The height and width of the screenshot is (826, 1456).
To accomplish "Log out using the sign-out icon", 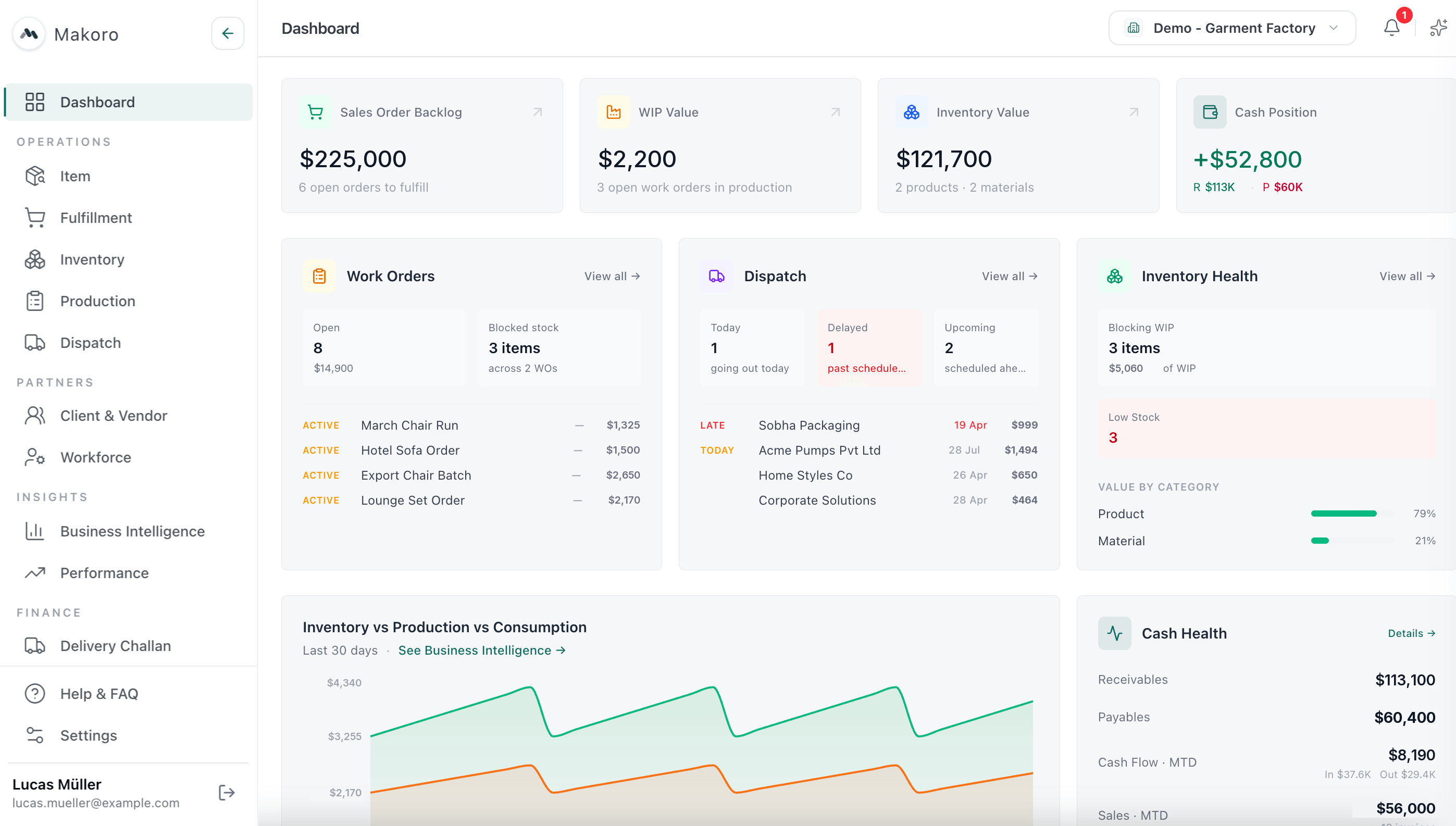I will click(x=227, y=793).
